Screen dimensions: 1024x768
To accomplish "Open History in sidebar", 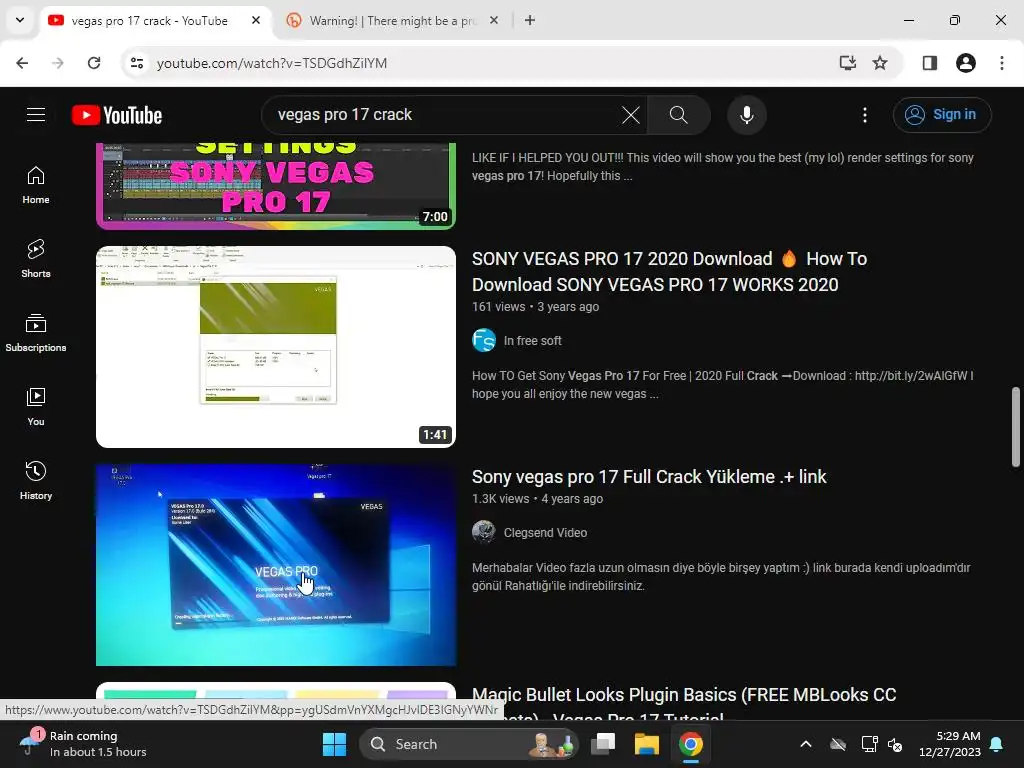I will [36, 480].
